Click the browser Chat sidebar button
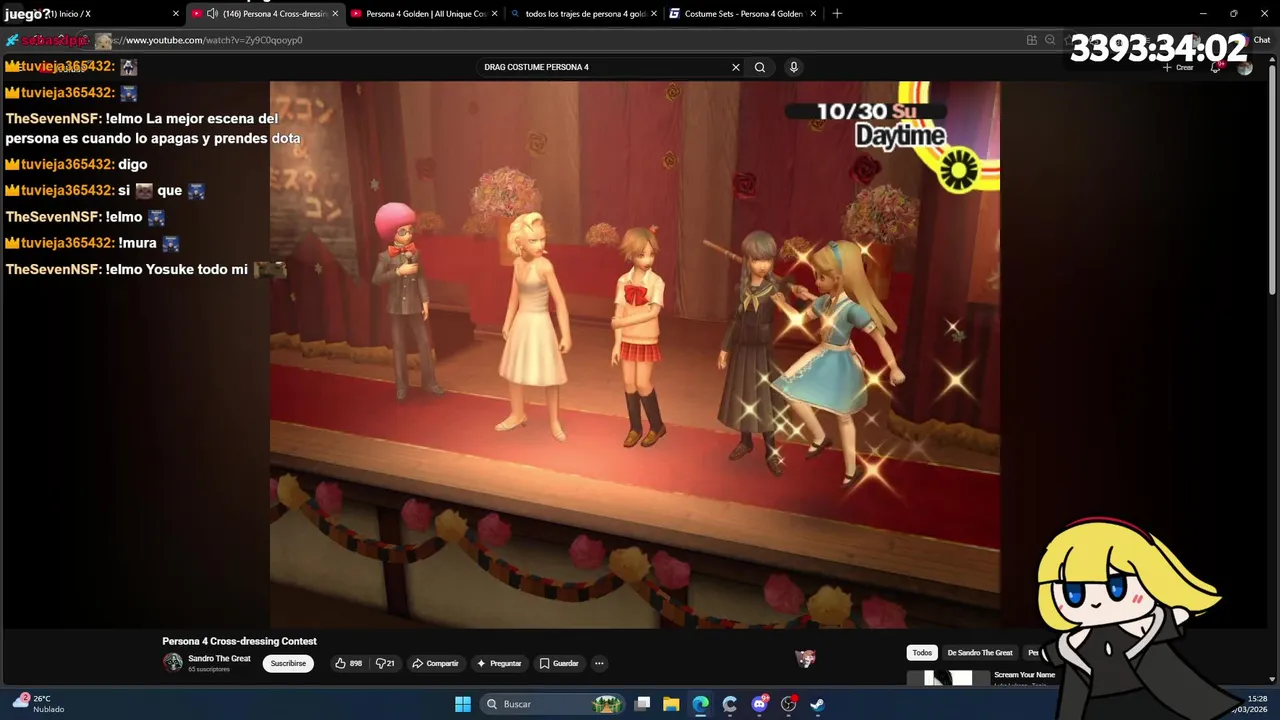Image resolution: width=1280 pixels, height=720 pixels. 1253,40
